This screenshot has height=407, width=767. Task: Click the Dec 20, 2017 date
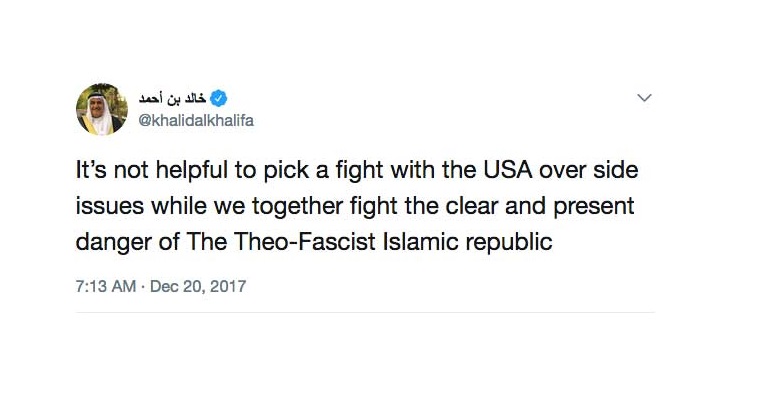click(198, 286)
